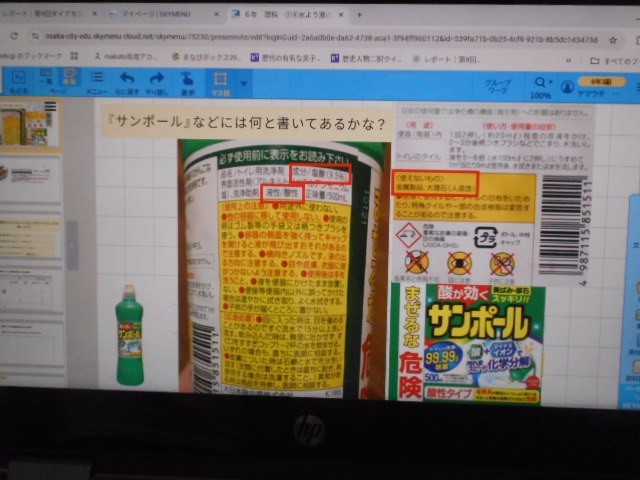Click the もどる back icon in toolbar

click(x=18, y=82)
